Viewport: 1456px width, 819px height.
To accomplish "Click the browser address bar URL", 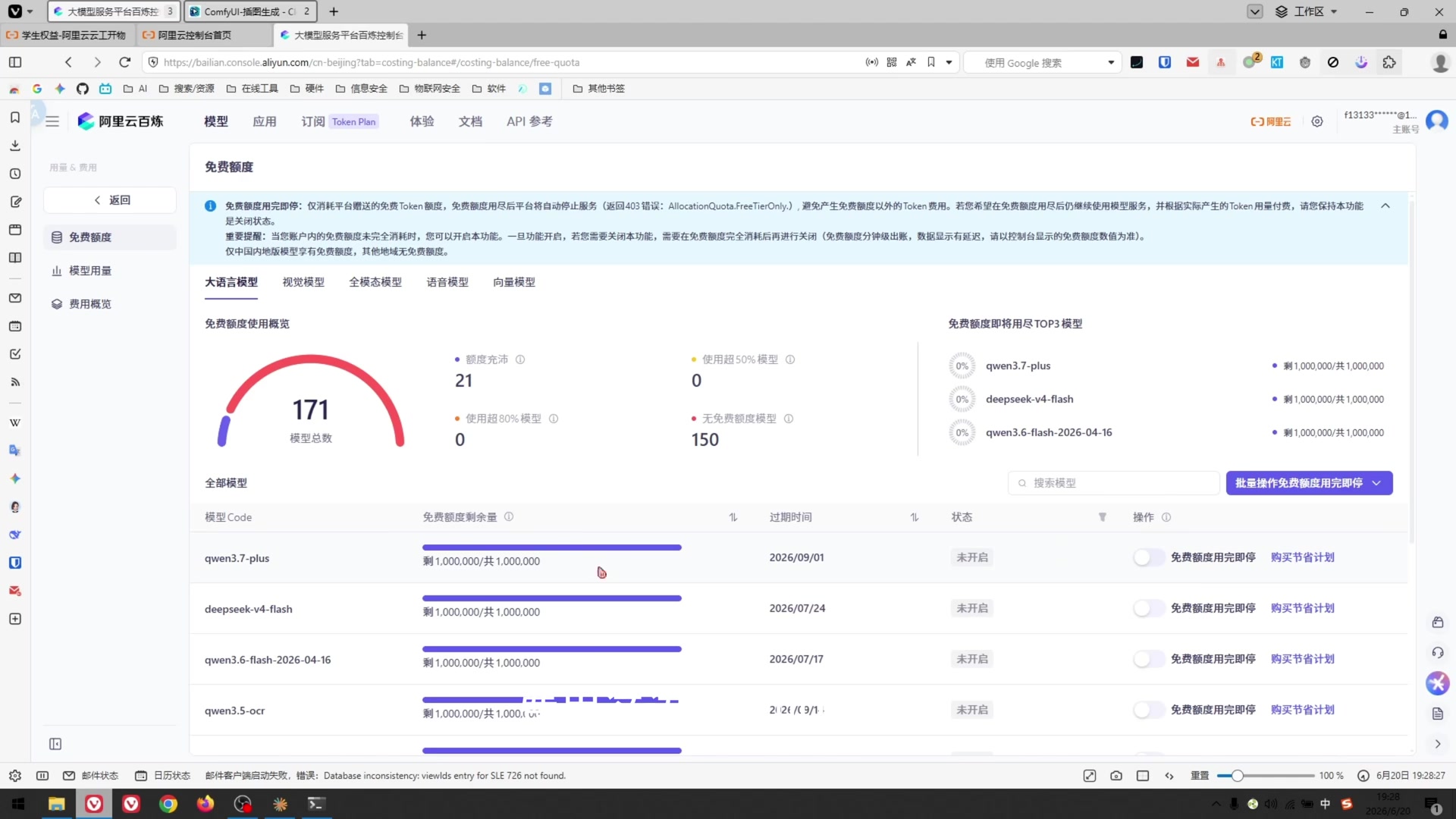I will tap(372, 62).
